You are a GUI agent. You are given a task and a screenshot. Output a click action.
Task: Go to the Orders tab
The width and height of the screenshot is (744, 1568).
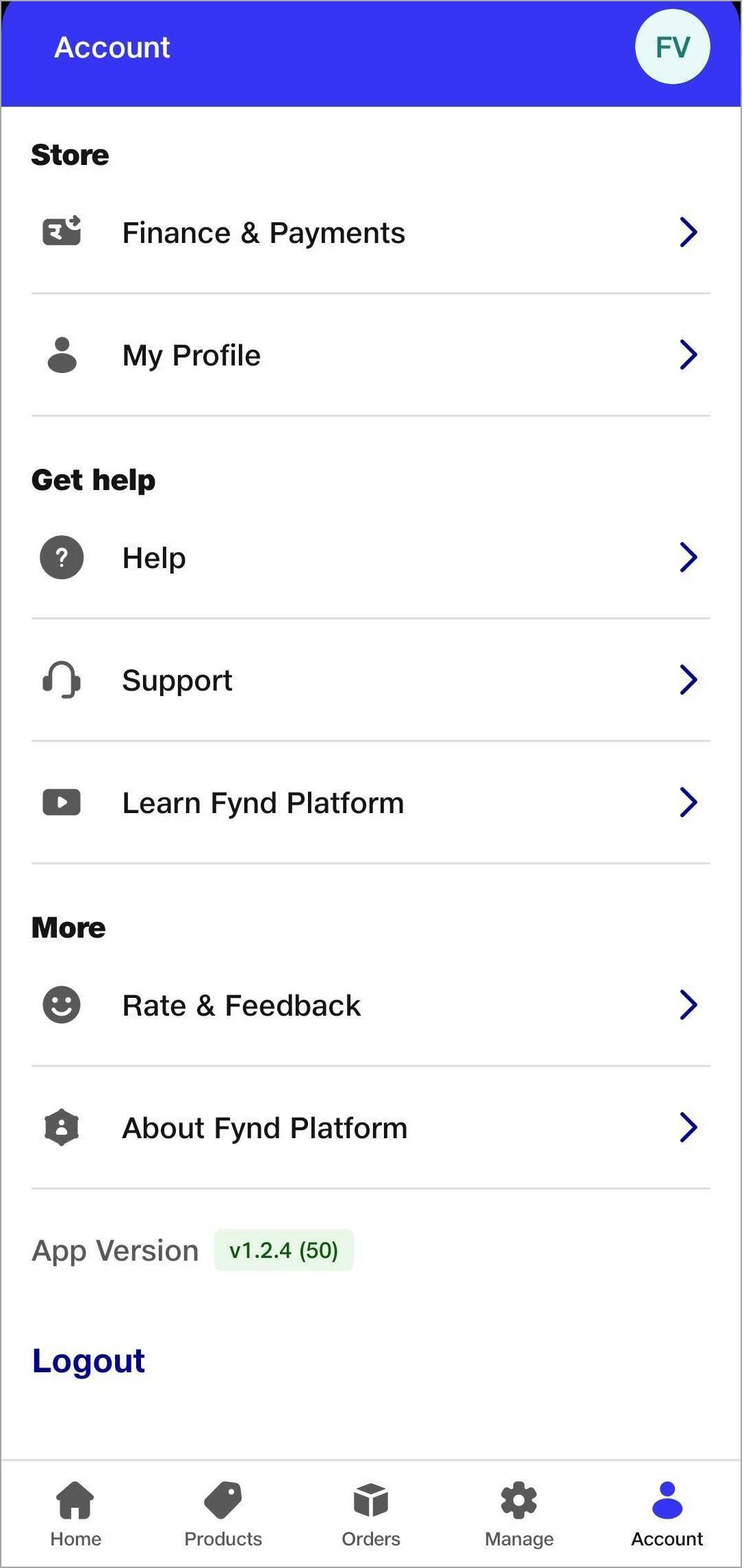pos(371,1514)
